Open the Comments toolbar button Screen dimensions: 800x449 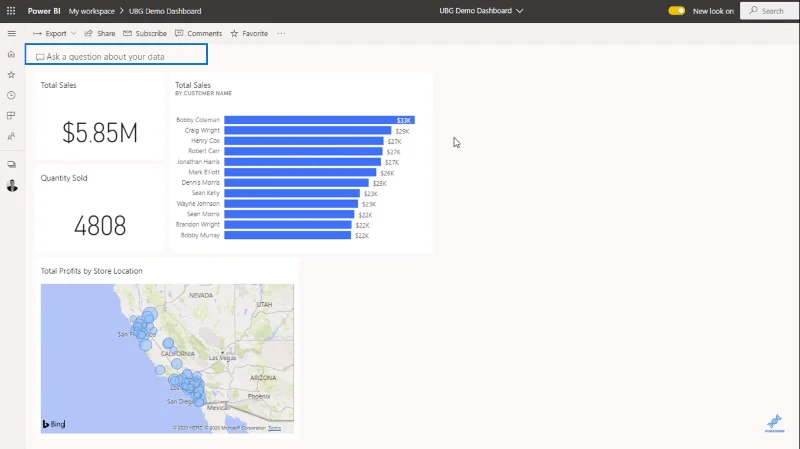198,33
